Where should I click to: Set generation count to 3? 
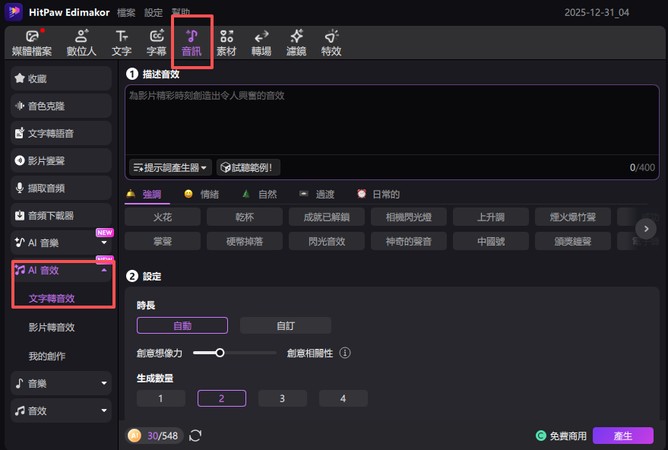coord(282,398)
